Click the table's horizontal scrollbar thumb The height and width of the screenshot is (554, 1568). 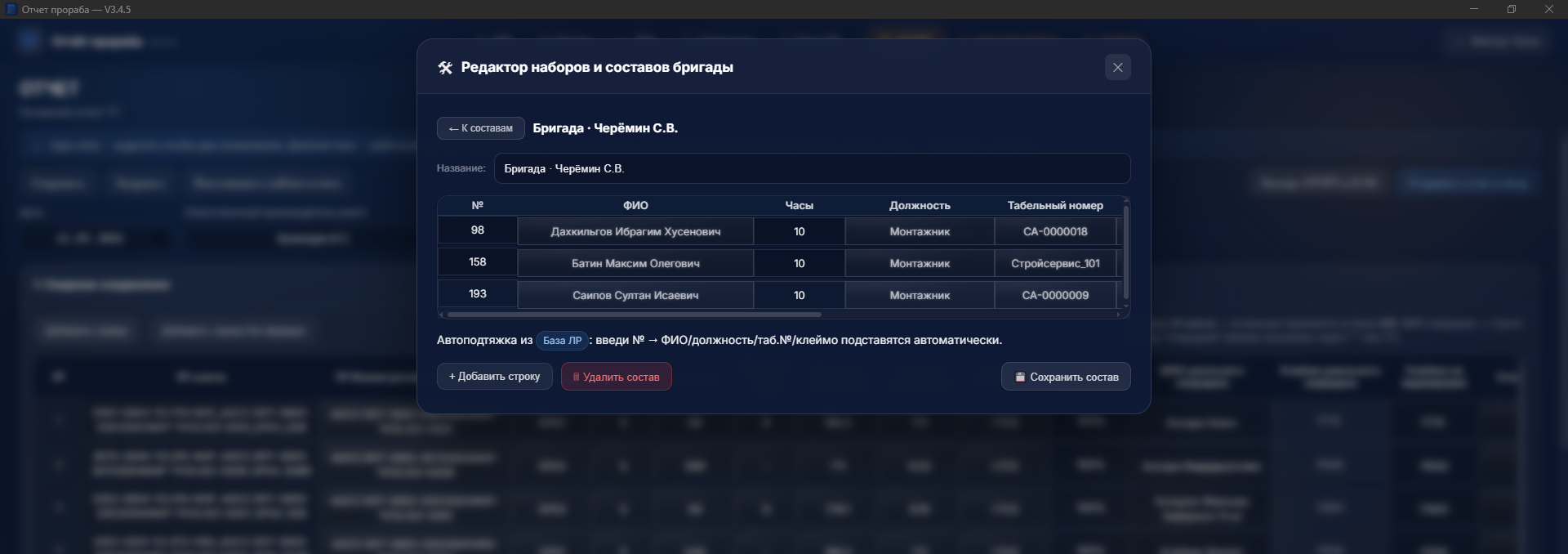click(634, 314)
